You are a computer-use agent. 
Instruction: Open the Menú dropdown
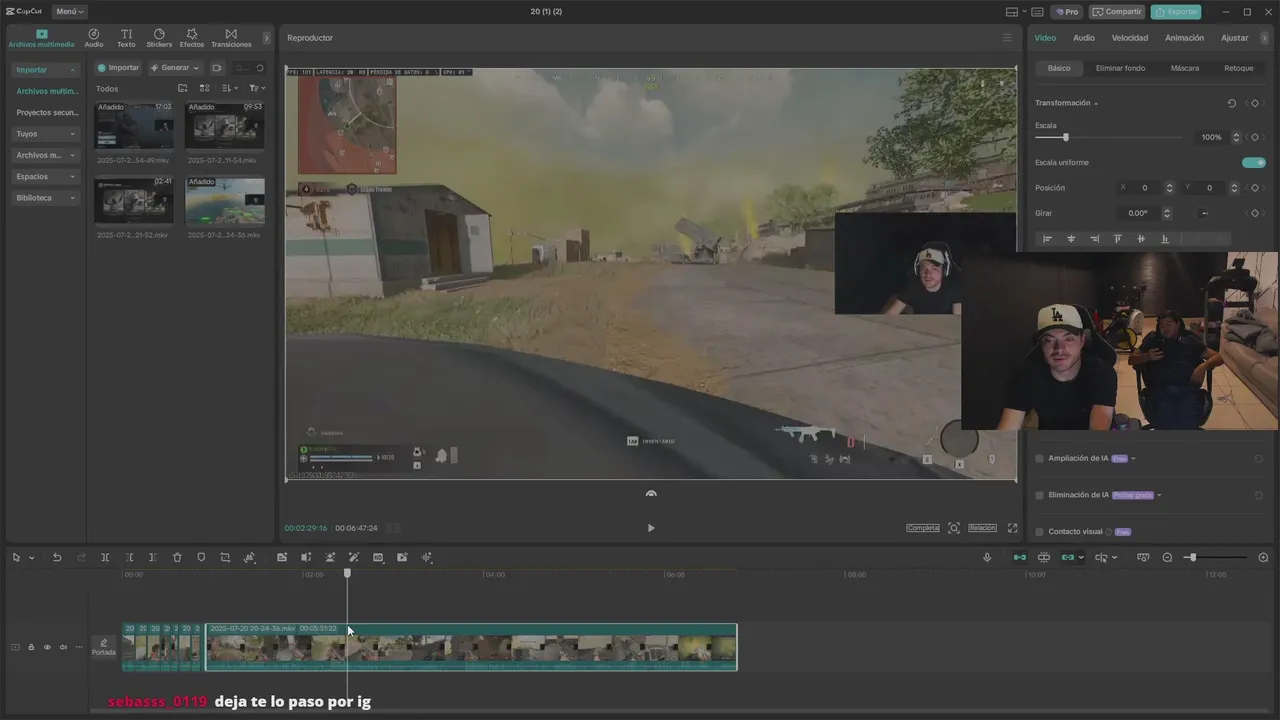pos(69,12)
